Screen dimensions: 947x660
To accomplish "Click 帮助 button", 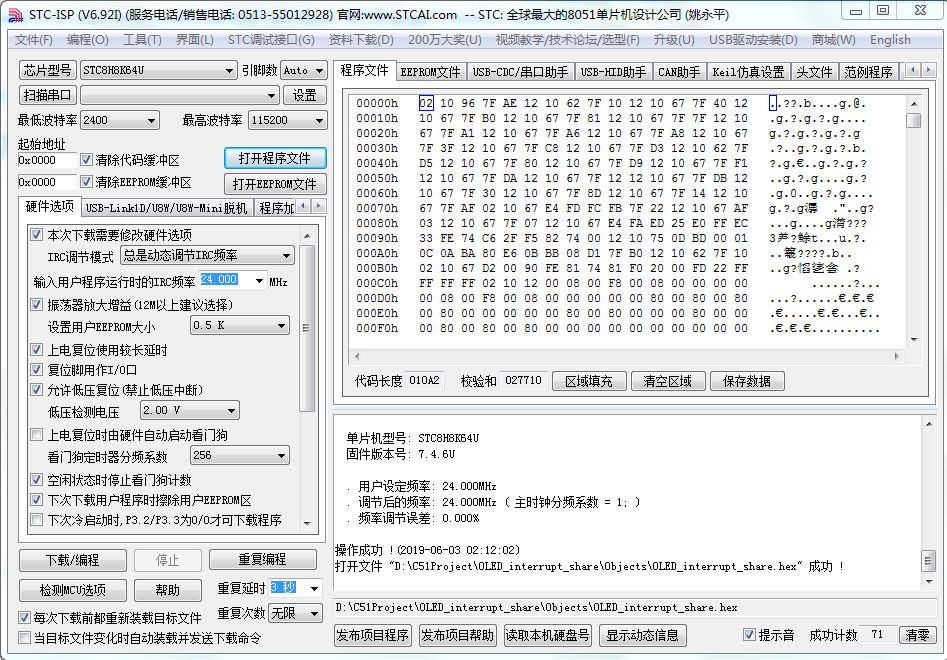I will pyautogui.click(x=167, y=590).
